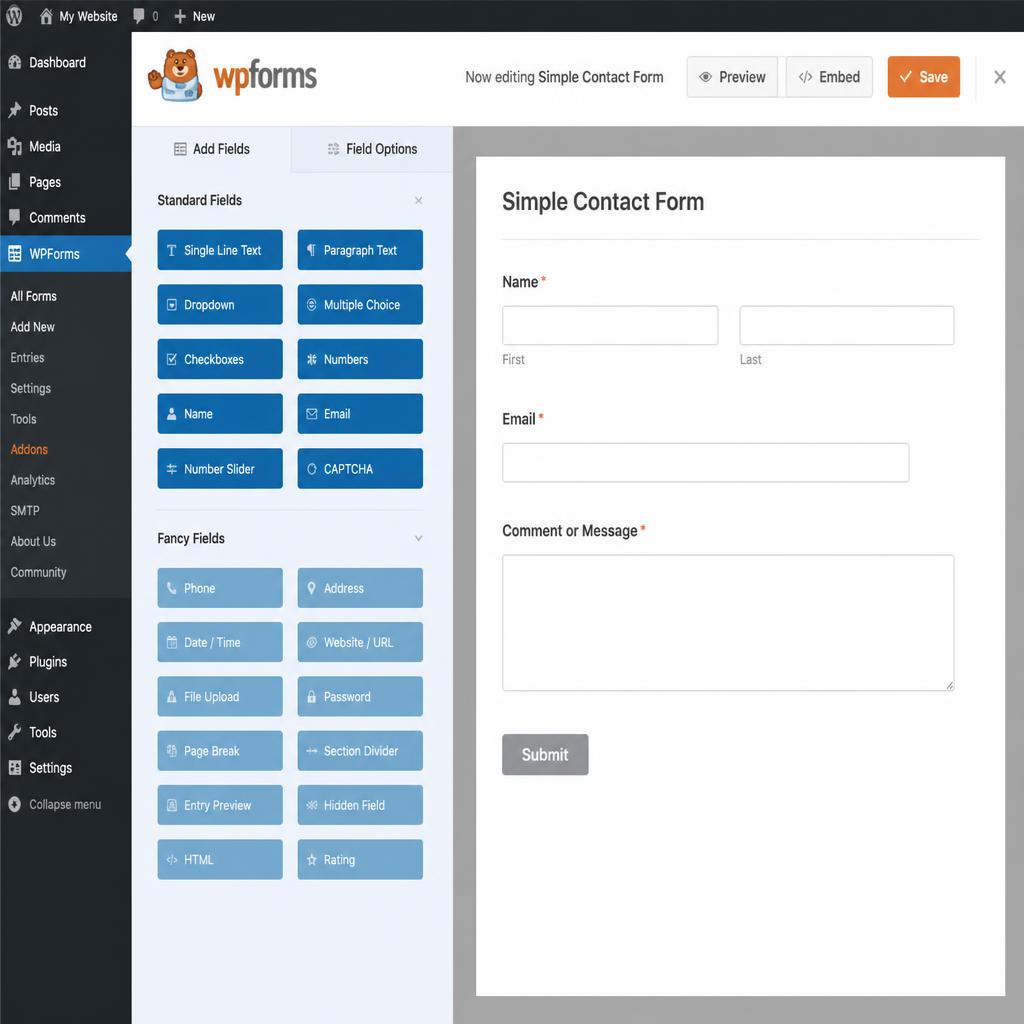Add a Dropdown field
Viewport: 1024px width, 1024px height.
click(x=220, y=304)
